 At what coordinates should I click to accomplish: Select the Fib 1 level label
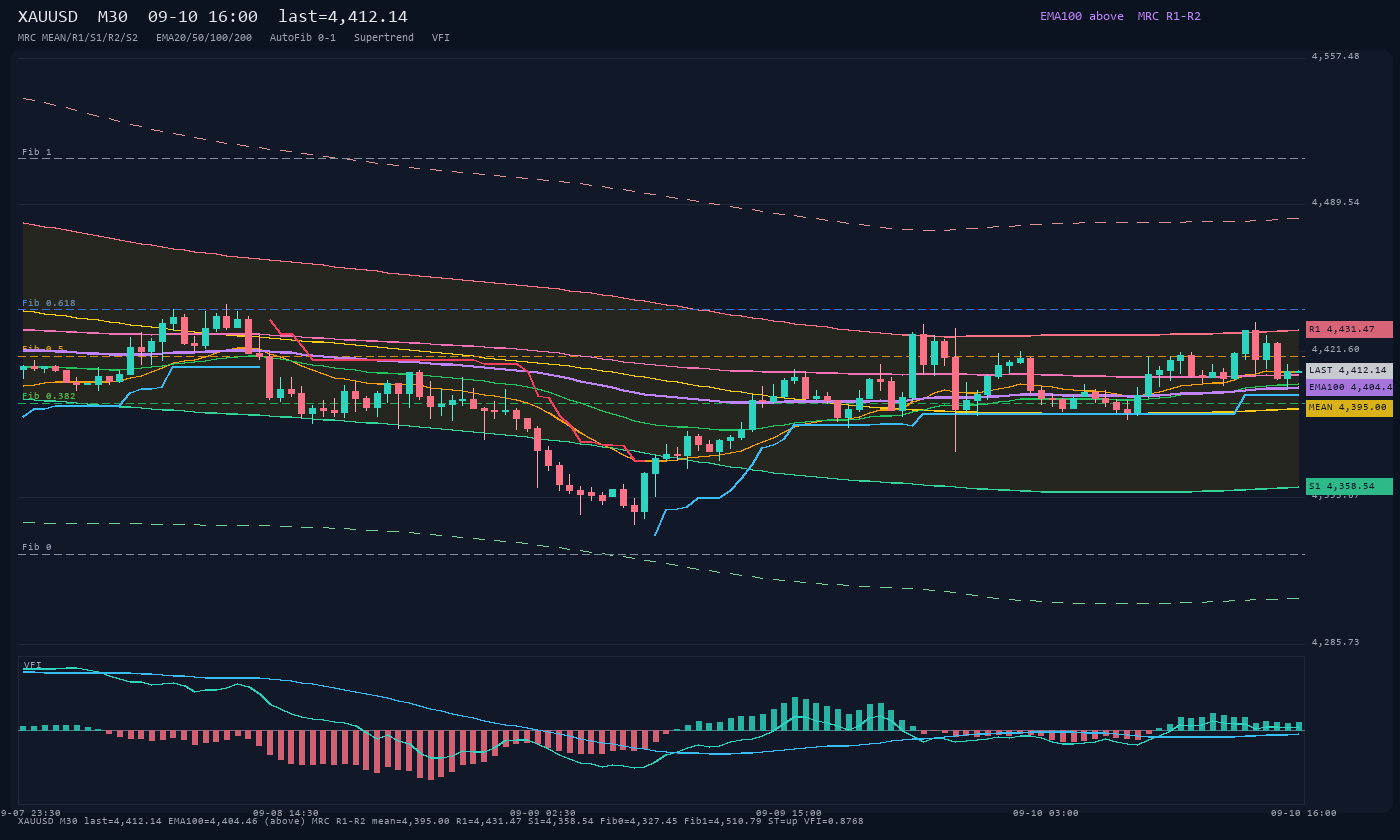(37, 152)
